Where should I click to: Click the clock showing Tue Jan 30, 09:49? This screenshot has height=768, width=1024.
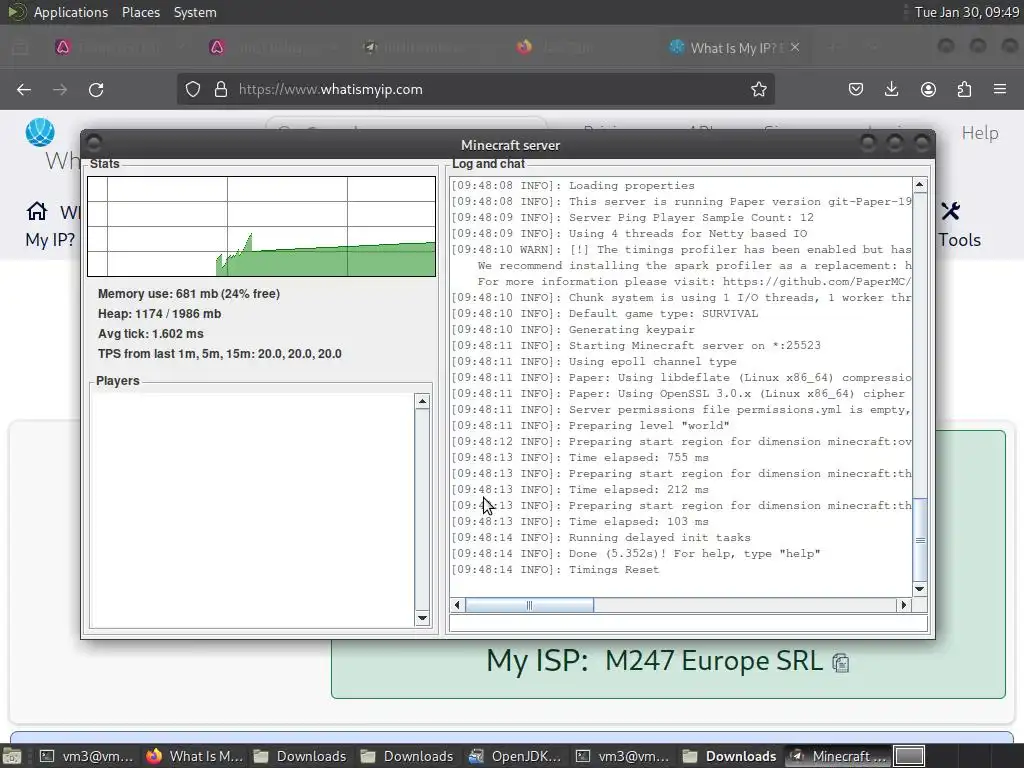tap(967, 12)
